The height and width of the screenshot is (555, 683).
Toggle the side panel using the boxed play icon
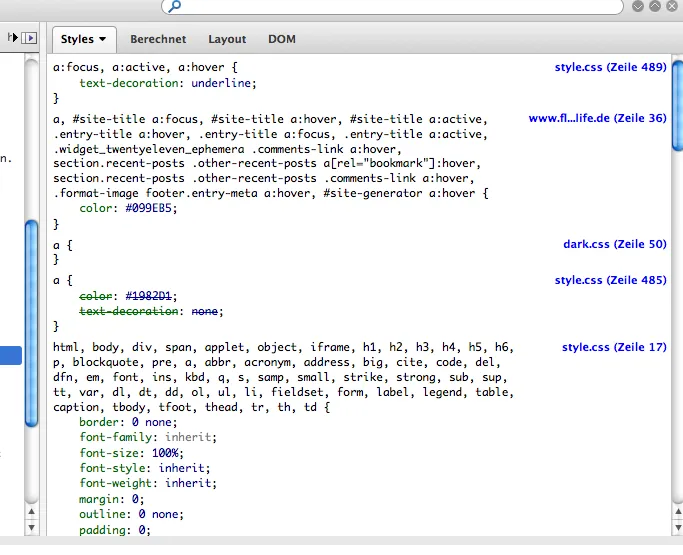click(x=30, y=38)
